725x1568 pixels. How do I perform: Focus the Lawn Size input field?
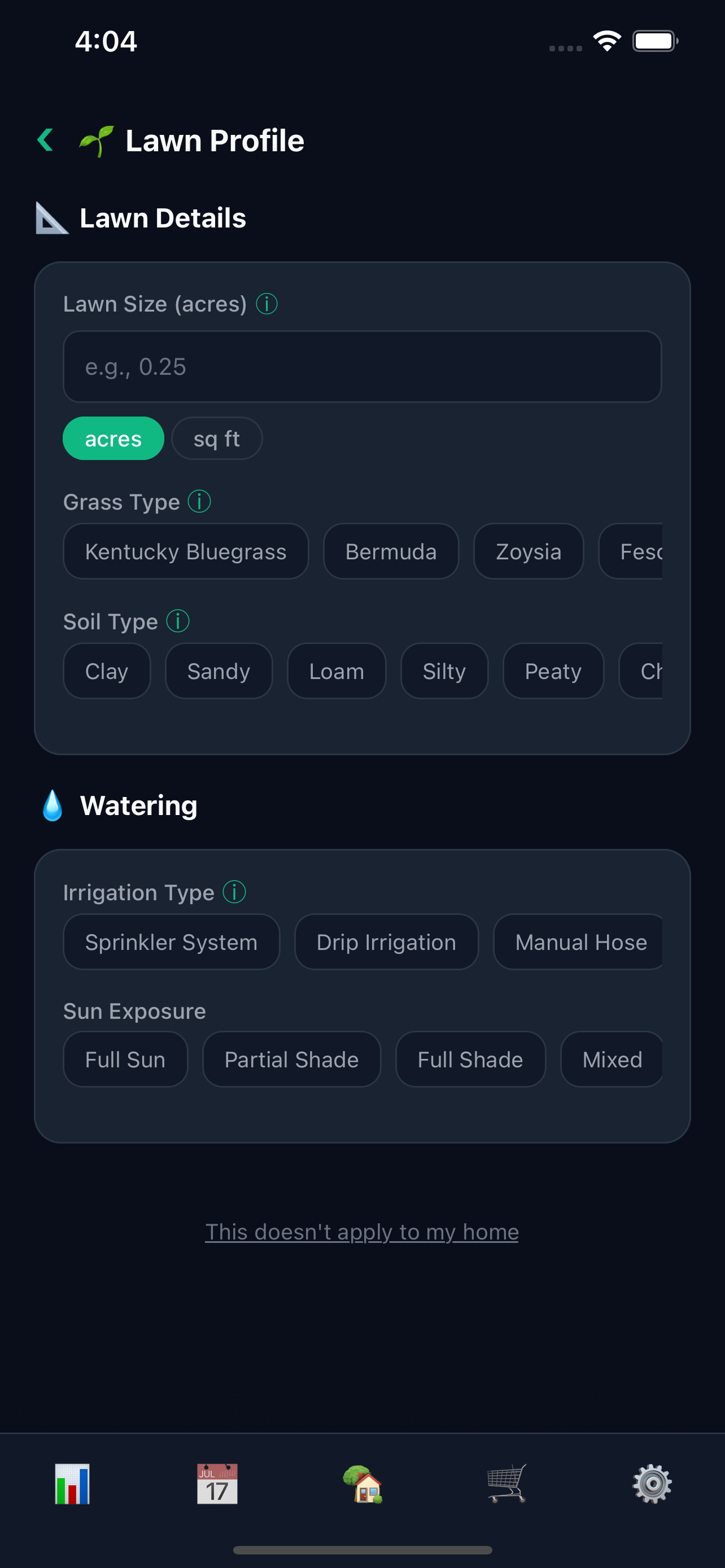(362, 366)
